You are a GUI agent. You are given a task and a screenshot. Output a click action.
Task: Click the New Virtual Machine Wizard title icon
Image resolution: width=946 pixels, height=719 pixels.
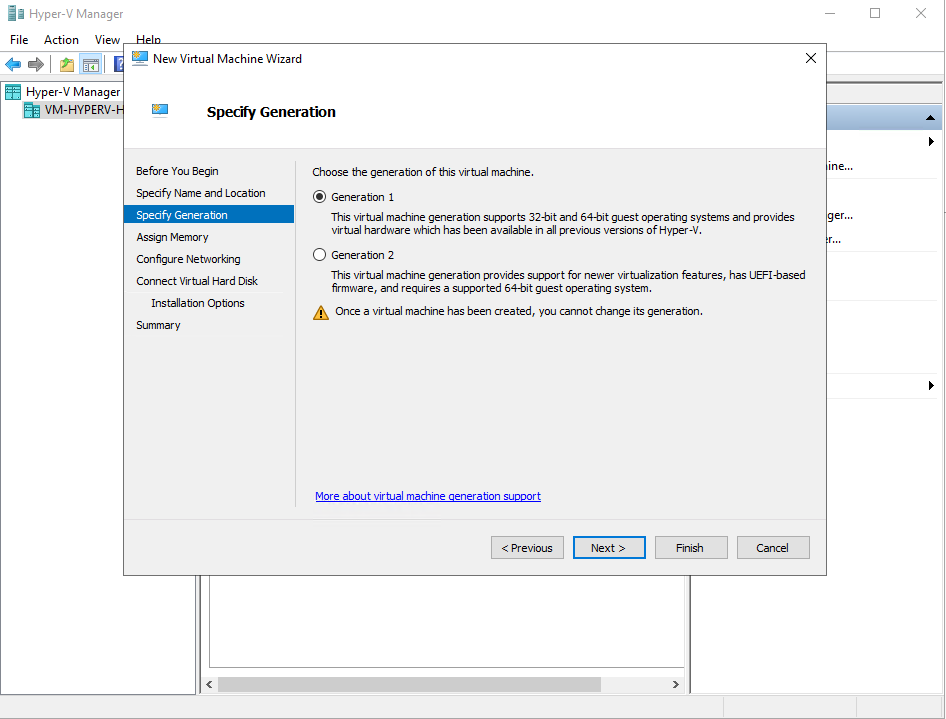click(x=140, y=59)
